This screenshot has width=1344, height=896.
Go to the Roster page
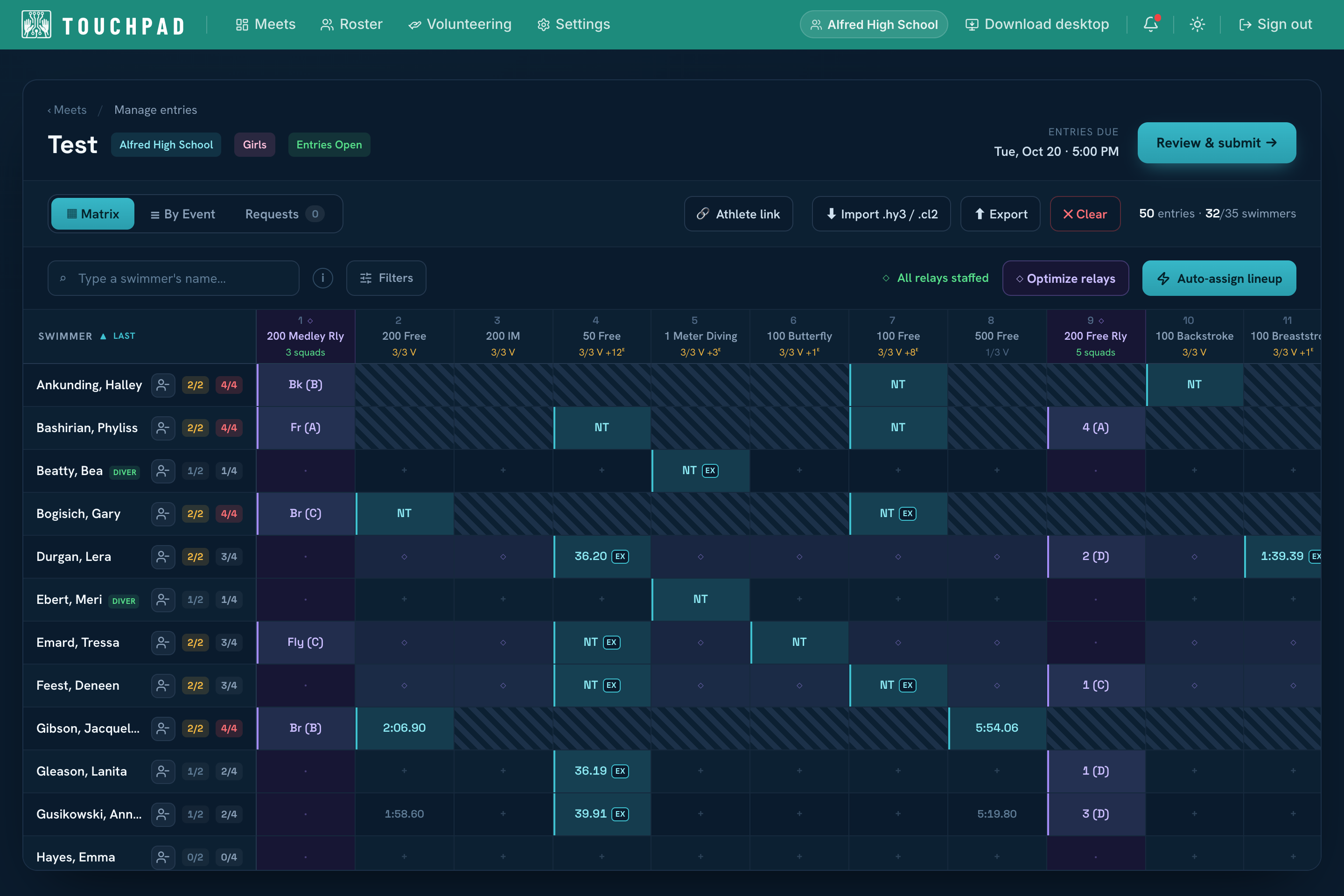coord(351,24)
